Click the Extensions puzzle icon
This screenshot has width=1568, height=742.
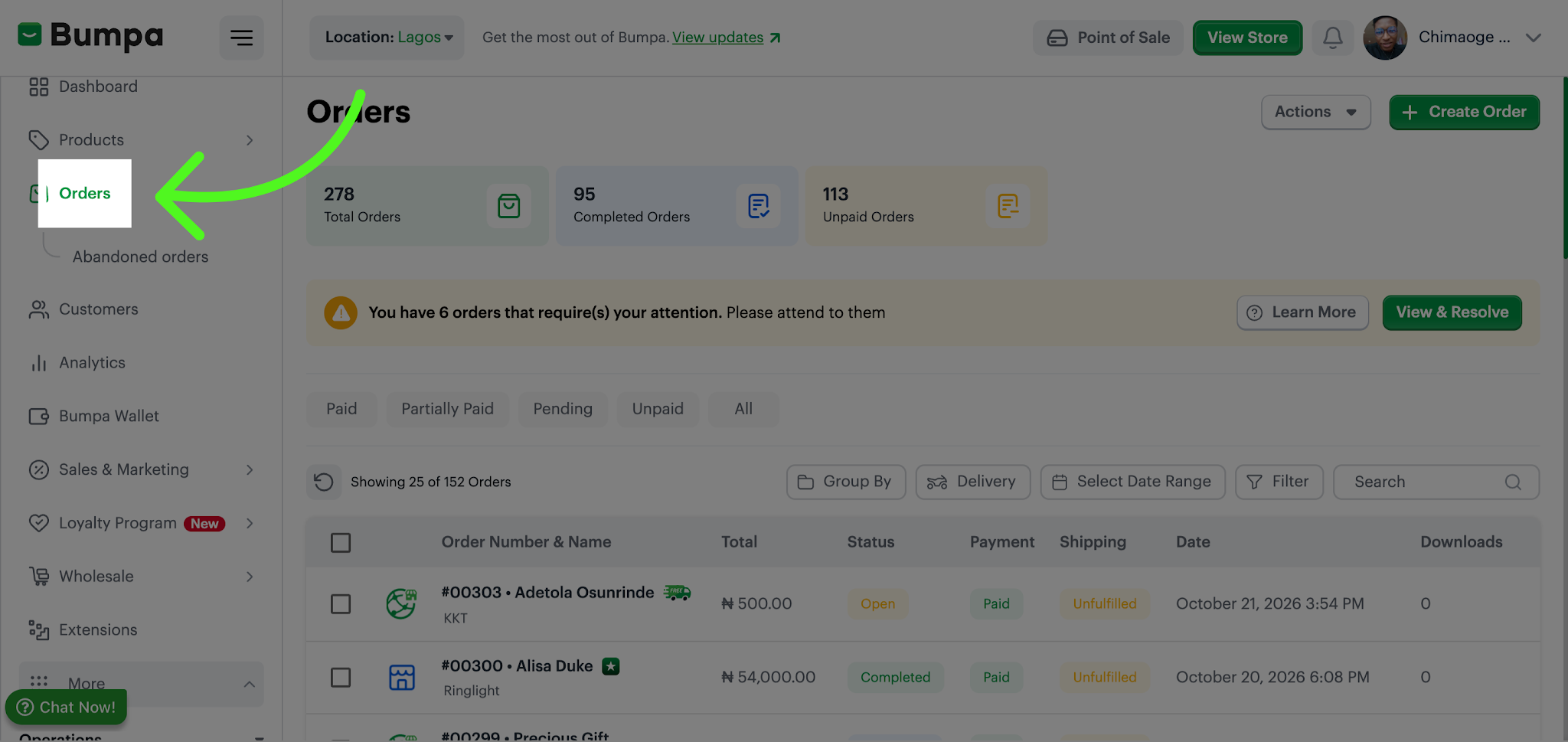39,630
